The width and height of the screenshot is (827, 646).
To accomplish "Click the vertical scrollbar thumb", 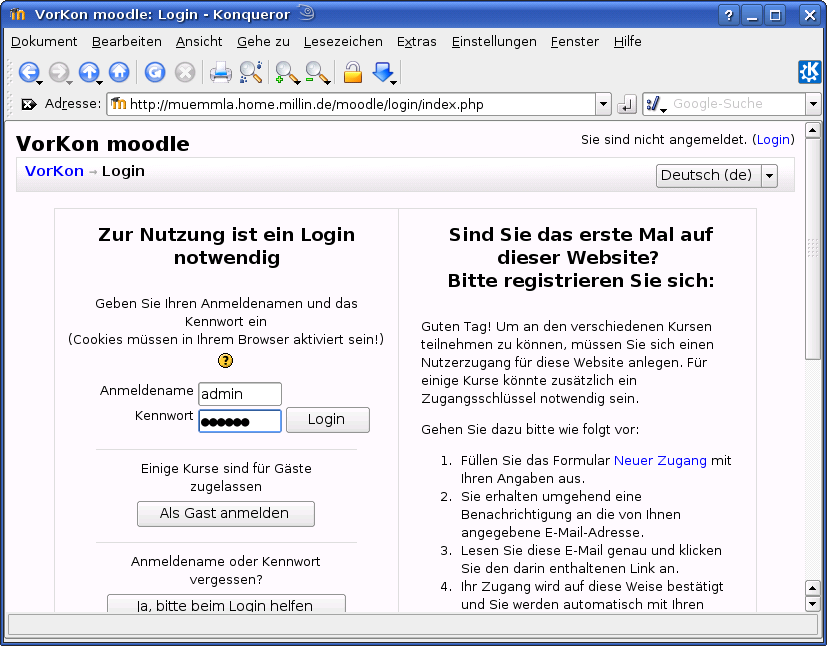I will coord(812,249).
